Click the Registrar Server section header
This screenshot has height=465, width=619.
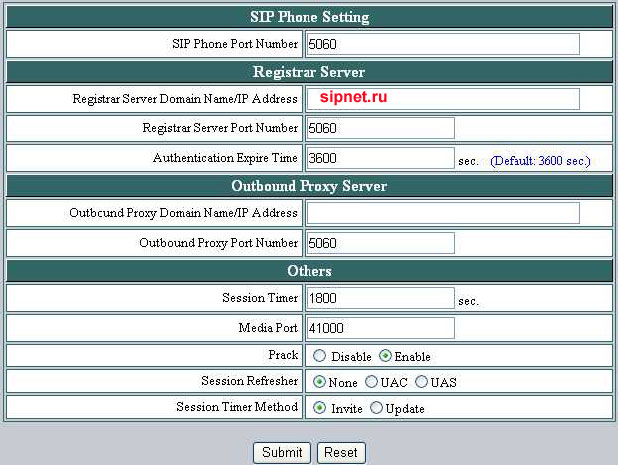point(309,72)
